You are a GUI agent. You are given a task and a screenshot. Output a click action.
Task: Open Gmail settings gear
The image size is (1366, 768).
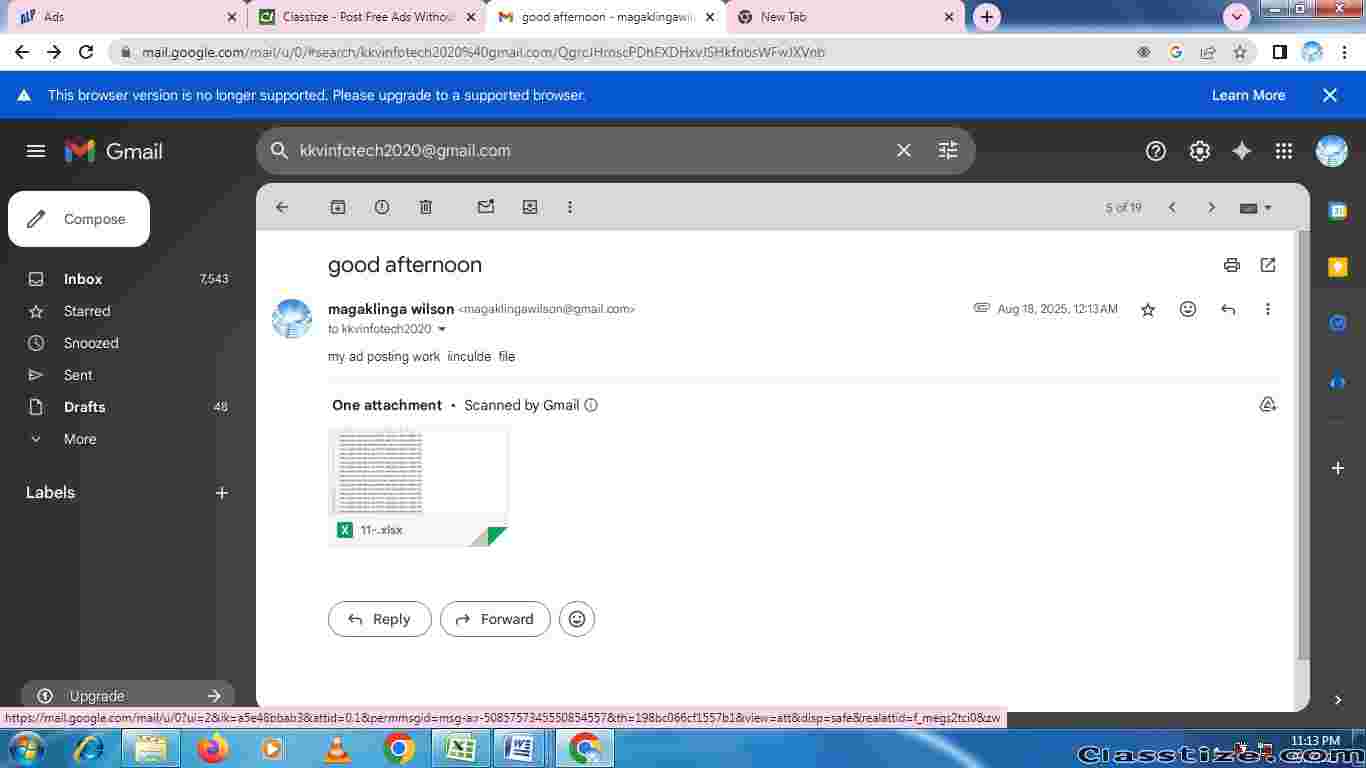(x=1199, y=151)
